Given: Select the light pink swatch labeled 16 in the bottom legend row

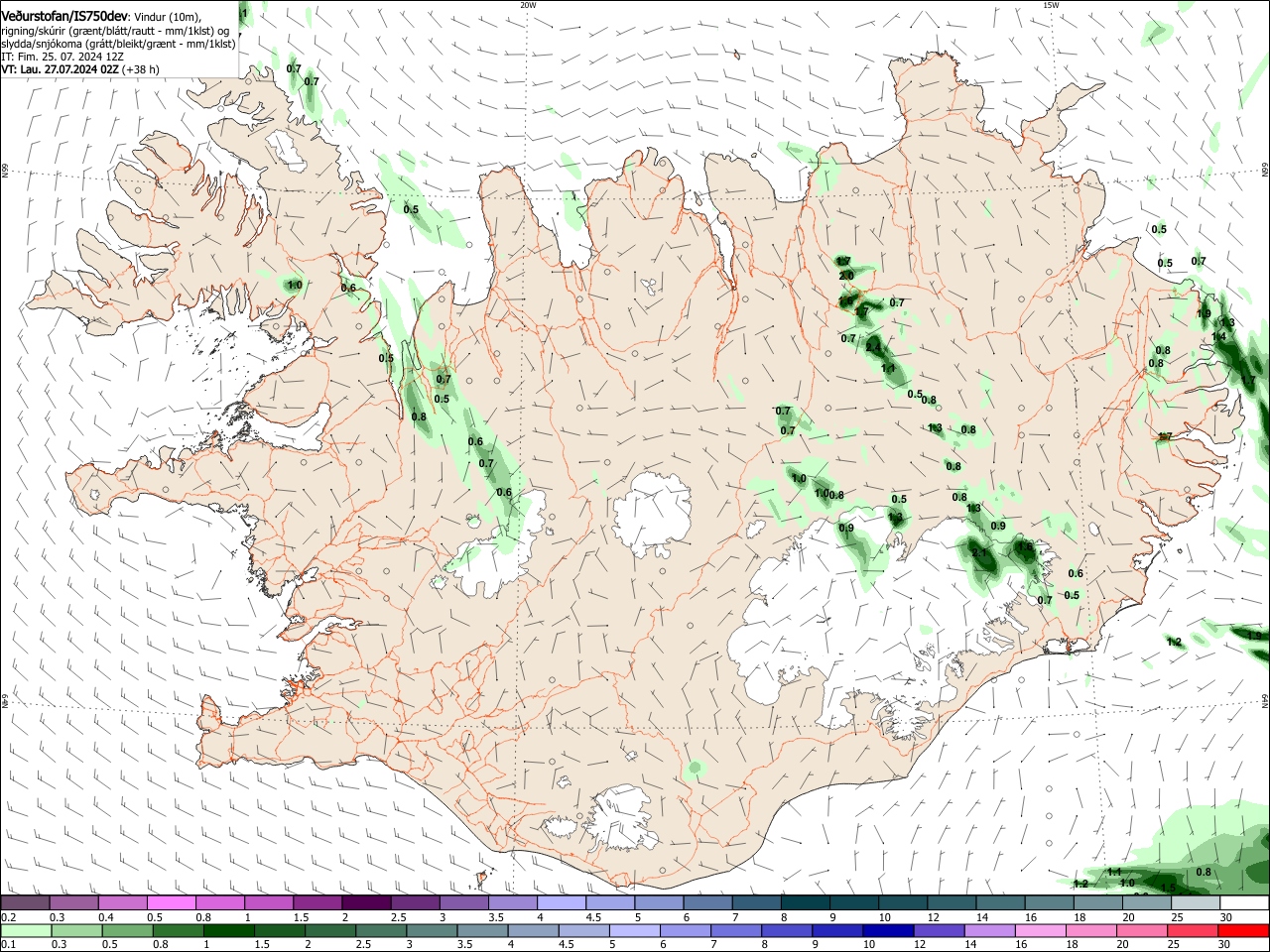Looking at the screenshot, I should [x=1040, y=930].
